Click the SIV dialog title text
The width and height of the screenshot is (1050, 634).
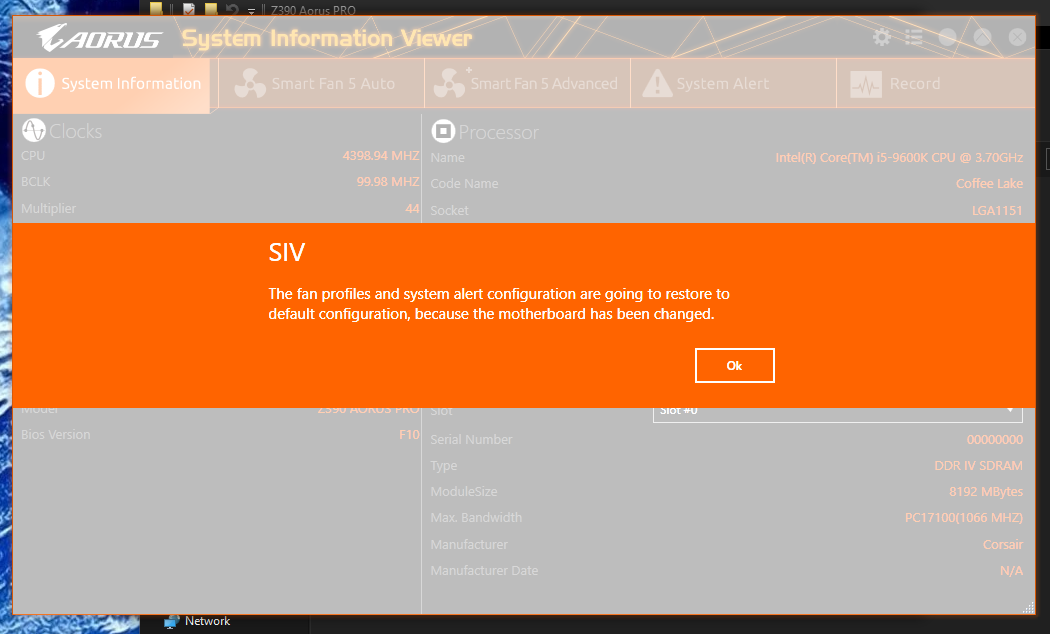(x=287, y=252)
